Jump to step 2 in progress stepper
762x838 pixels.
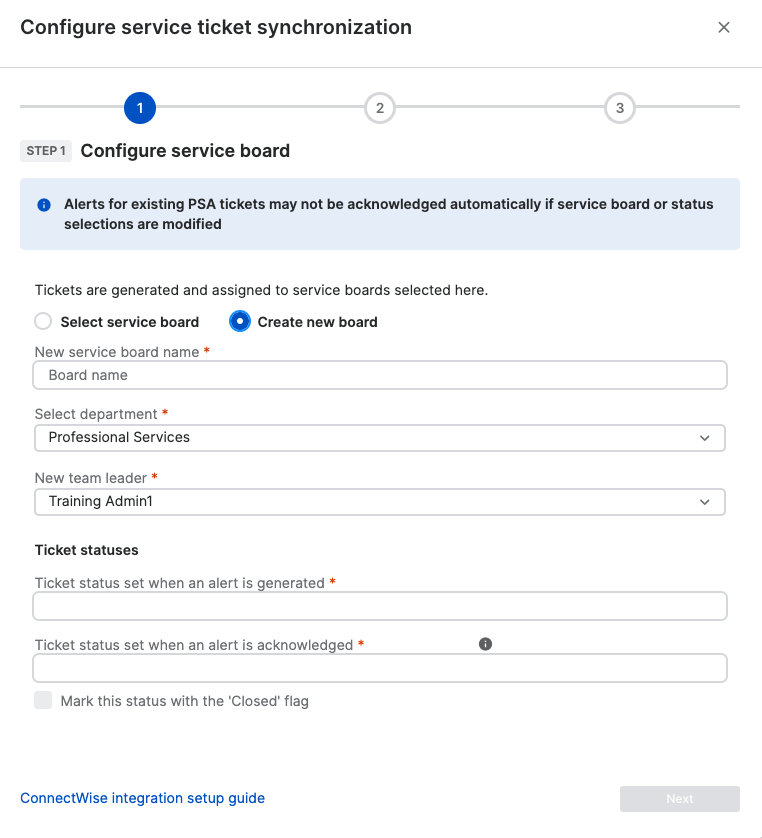coord(380,107)
